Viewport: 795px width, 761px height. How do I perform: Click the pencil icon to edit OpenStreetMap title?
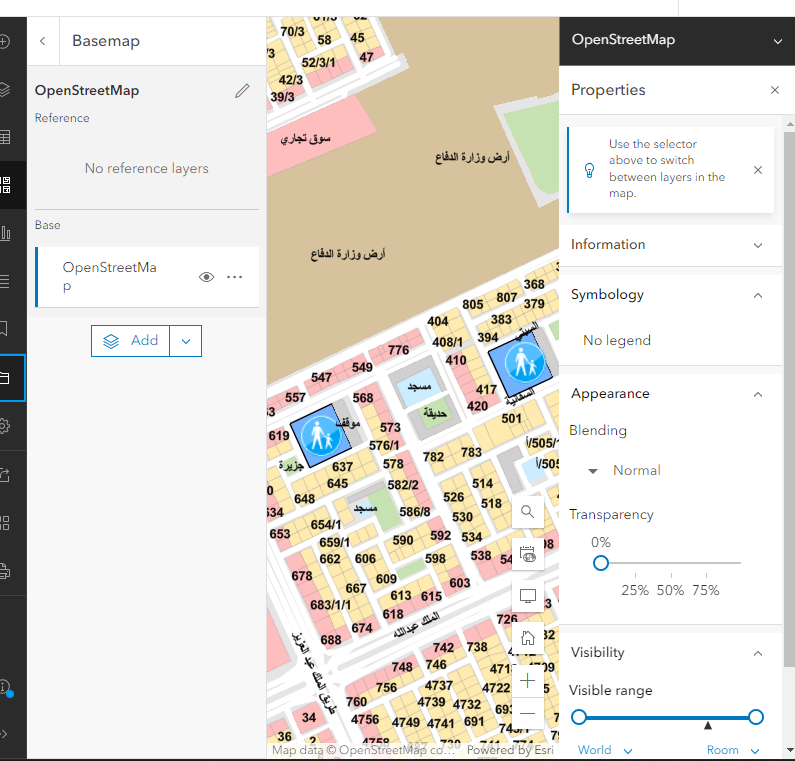[242, 91]
